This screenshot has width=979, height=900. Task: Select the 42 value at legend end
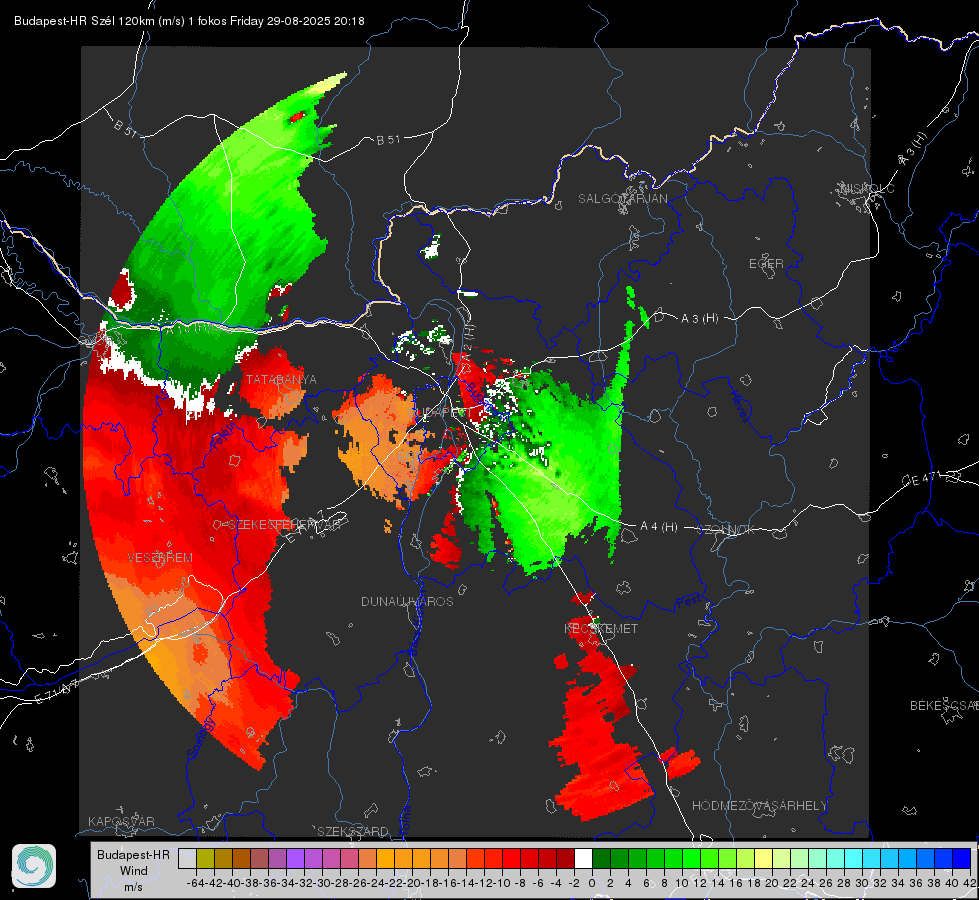click(x=969, y=883)
